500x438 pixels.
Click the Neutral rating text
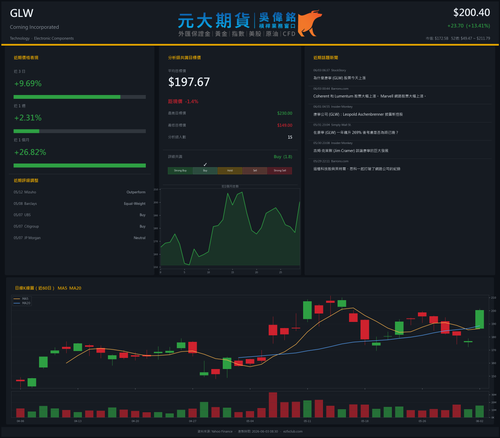(140, 238)
